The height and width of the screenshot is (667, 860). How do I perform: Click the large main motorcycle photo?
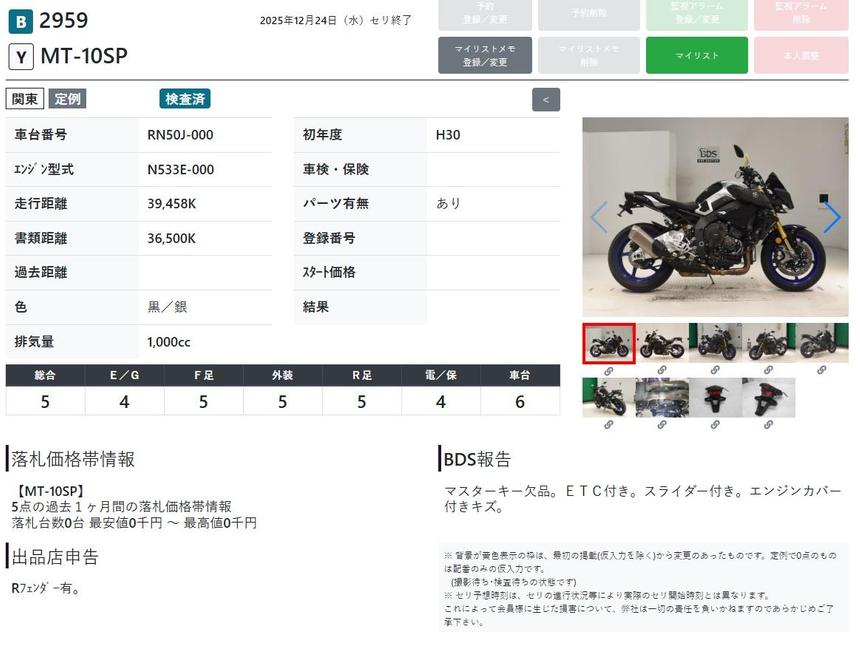click(715, 217)
